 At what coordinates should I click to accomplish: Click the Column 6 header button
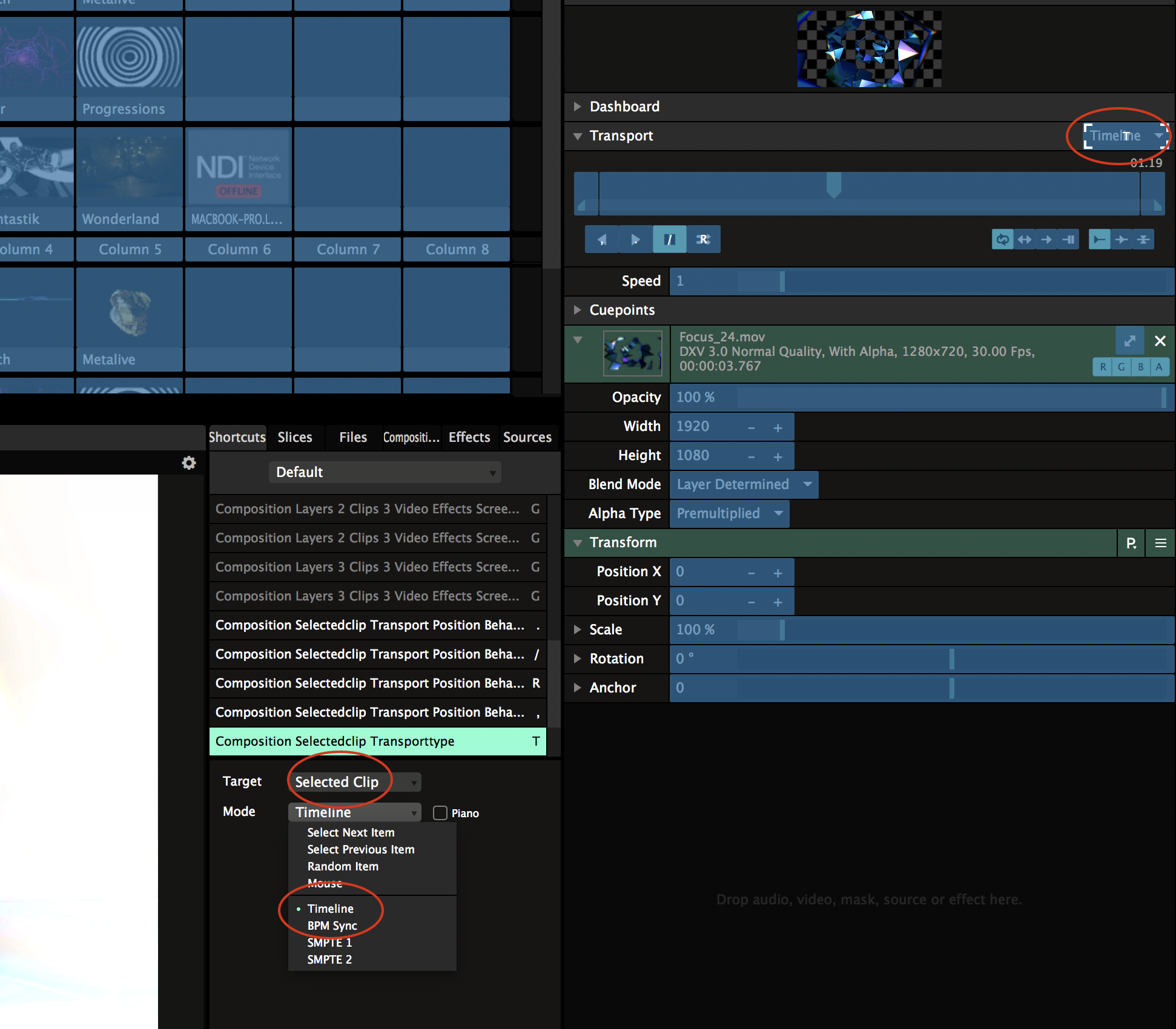click(239, 249)
